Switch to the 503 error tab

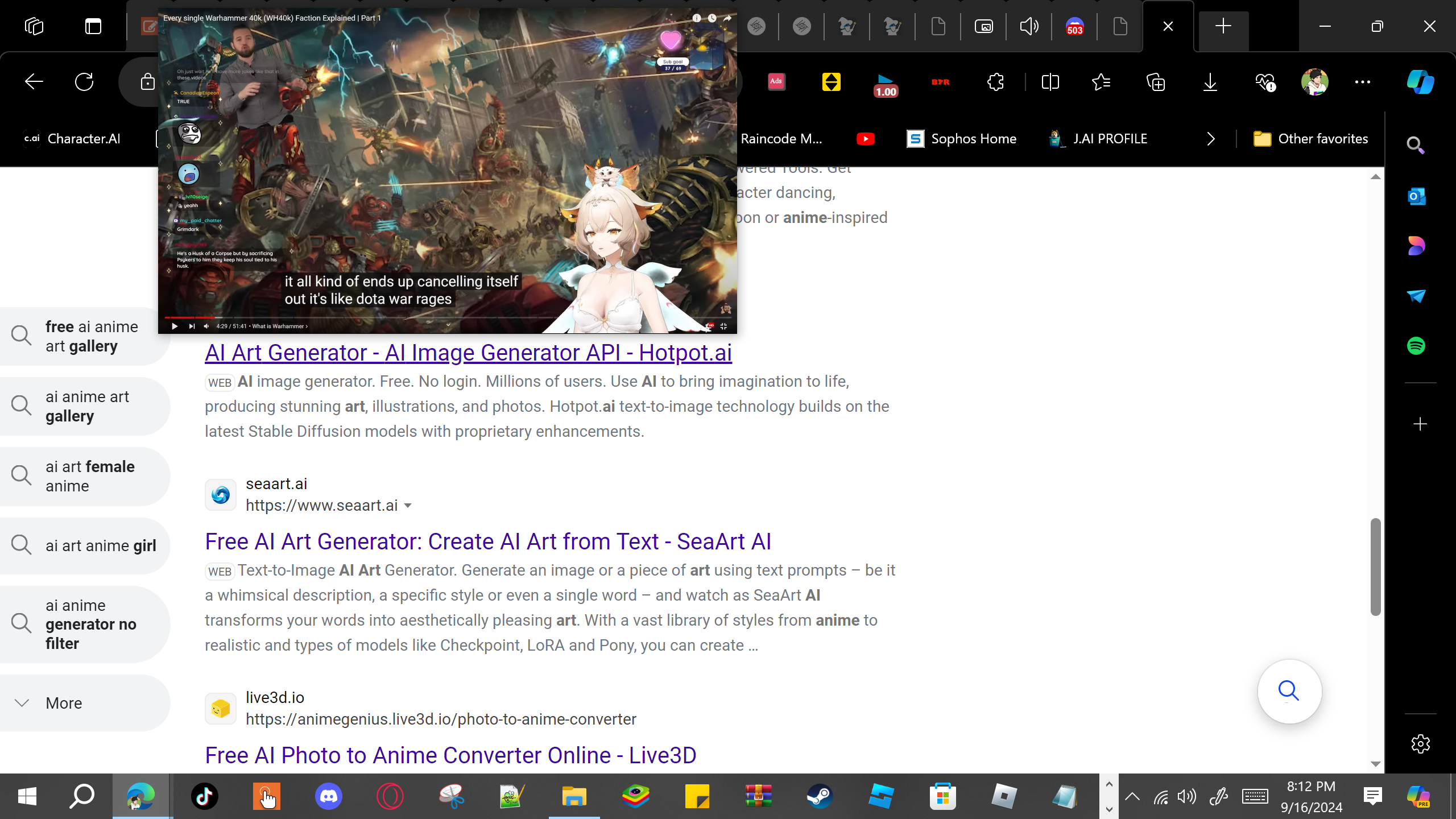pyautogui.click(x=1074, y=26)
